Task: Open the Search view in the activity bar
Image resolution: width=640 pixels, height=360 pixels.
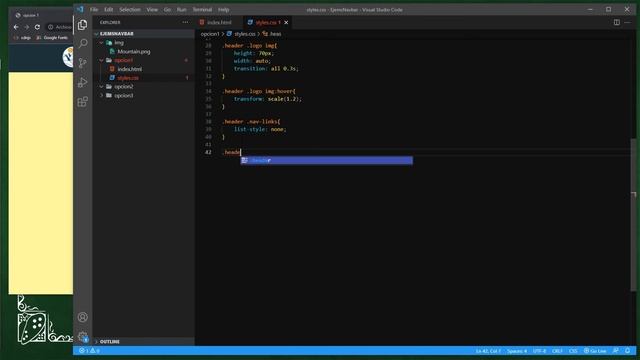Action: coord(82,43)
